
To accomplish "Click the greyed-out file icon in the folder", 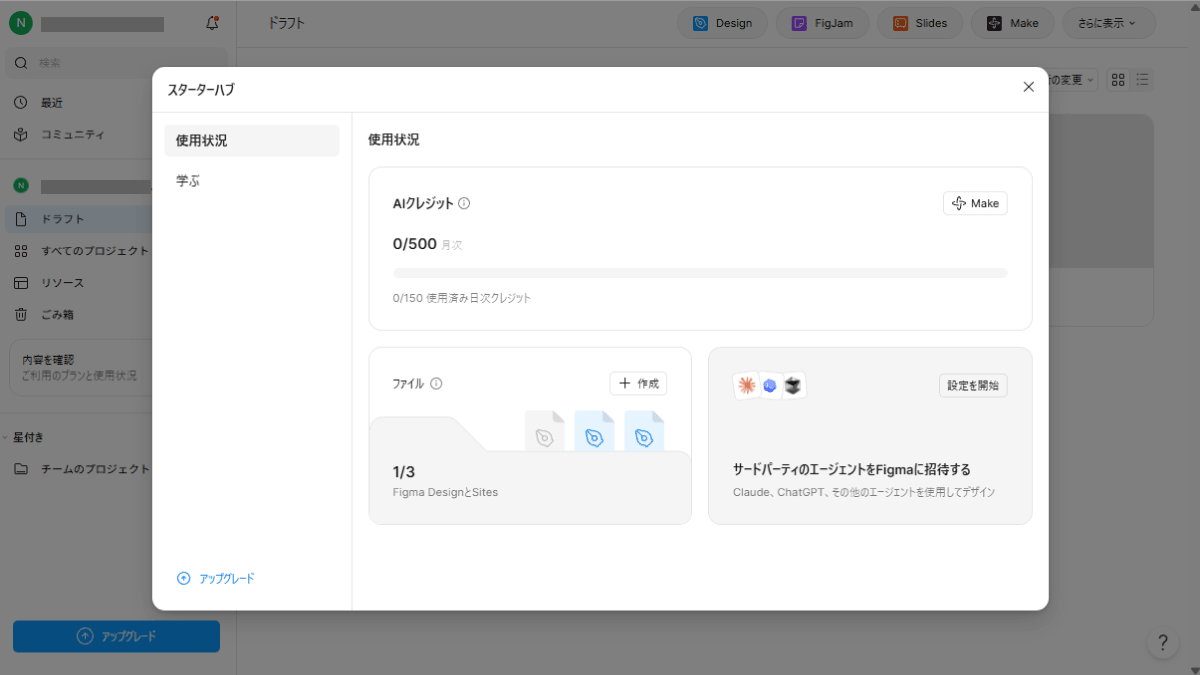I will point(545,433).
